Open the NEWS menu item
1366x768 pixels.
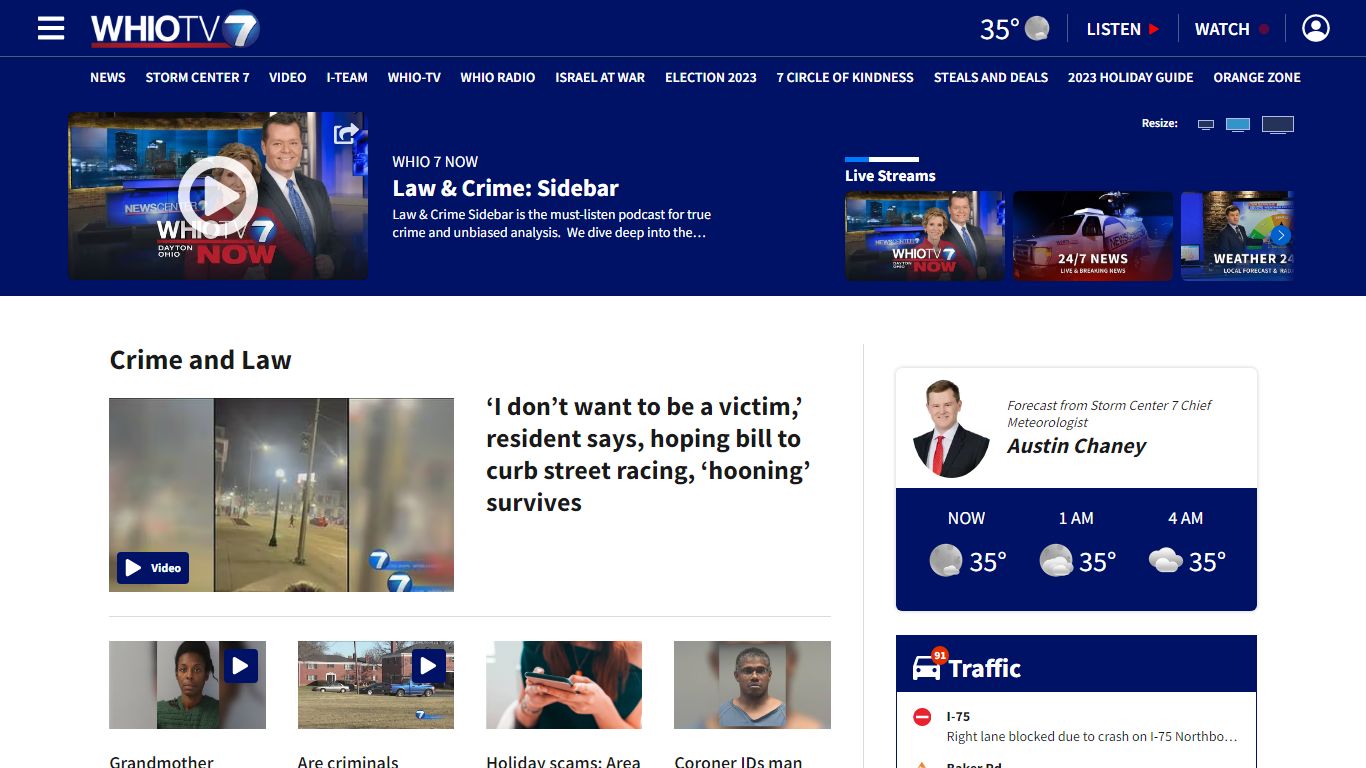(x=108, y=77)
